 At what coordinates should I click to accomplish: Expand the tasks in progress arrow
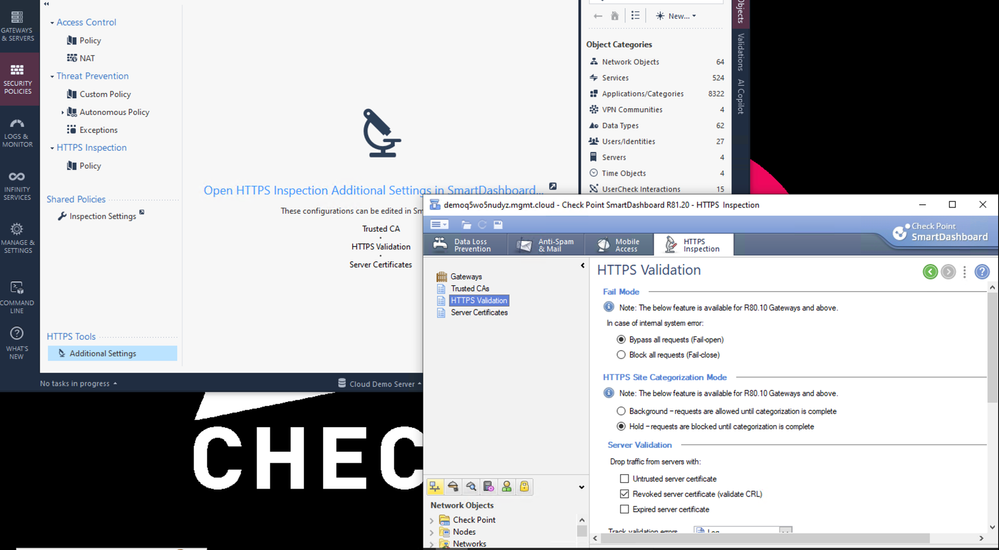click(115, 384)
